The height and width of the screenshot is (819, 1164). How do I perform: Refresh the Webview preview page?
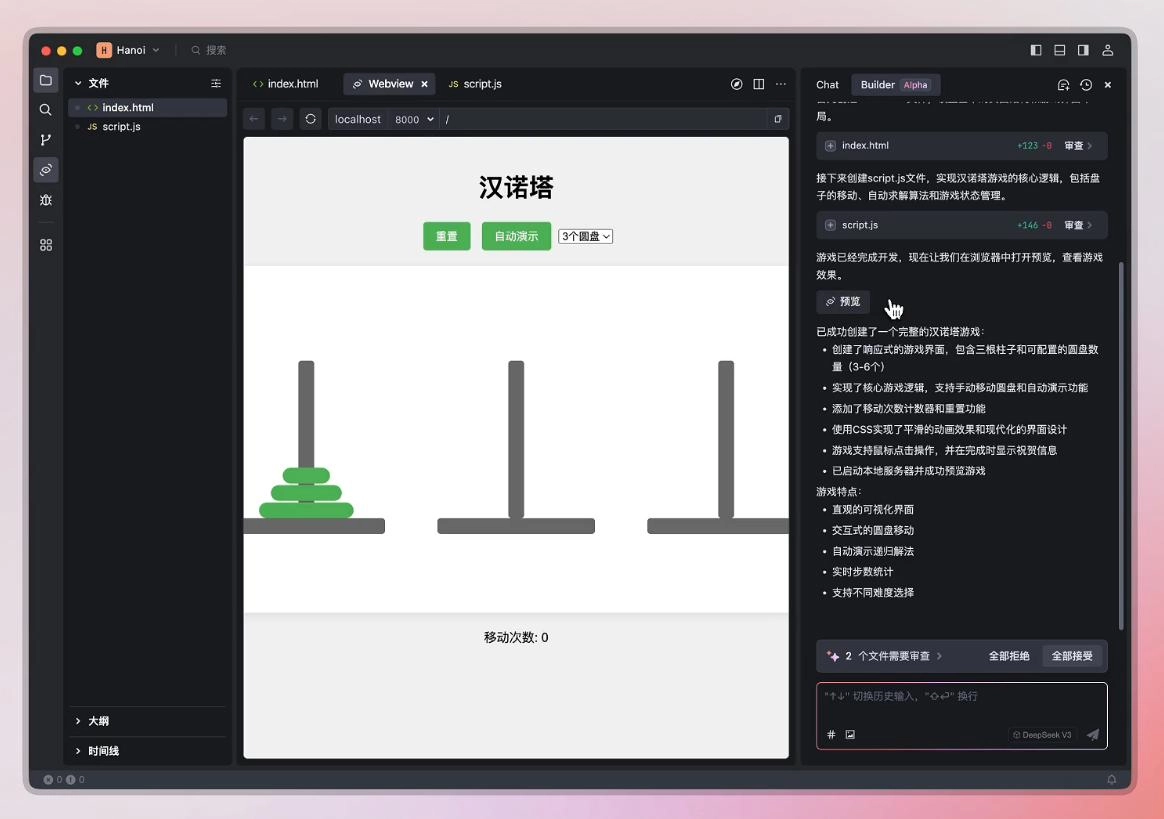pos(310,118)
